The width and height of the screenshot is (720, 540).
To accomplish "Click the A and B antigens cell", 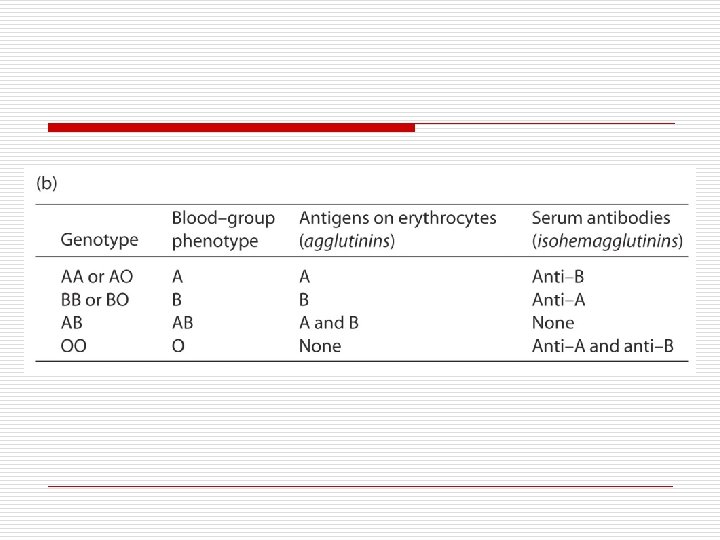I will tap(328, 323).
